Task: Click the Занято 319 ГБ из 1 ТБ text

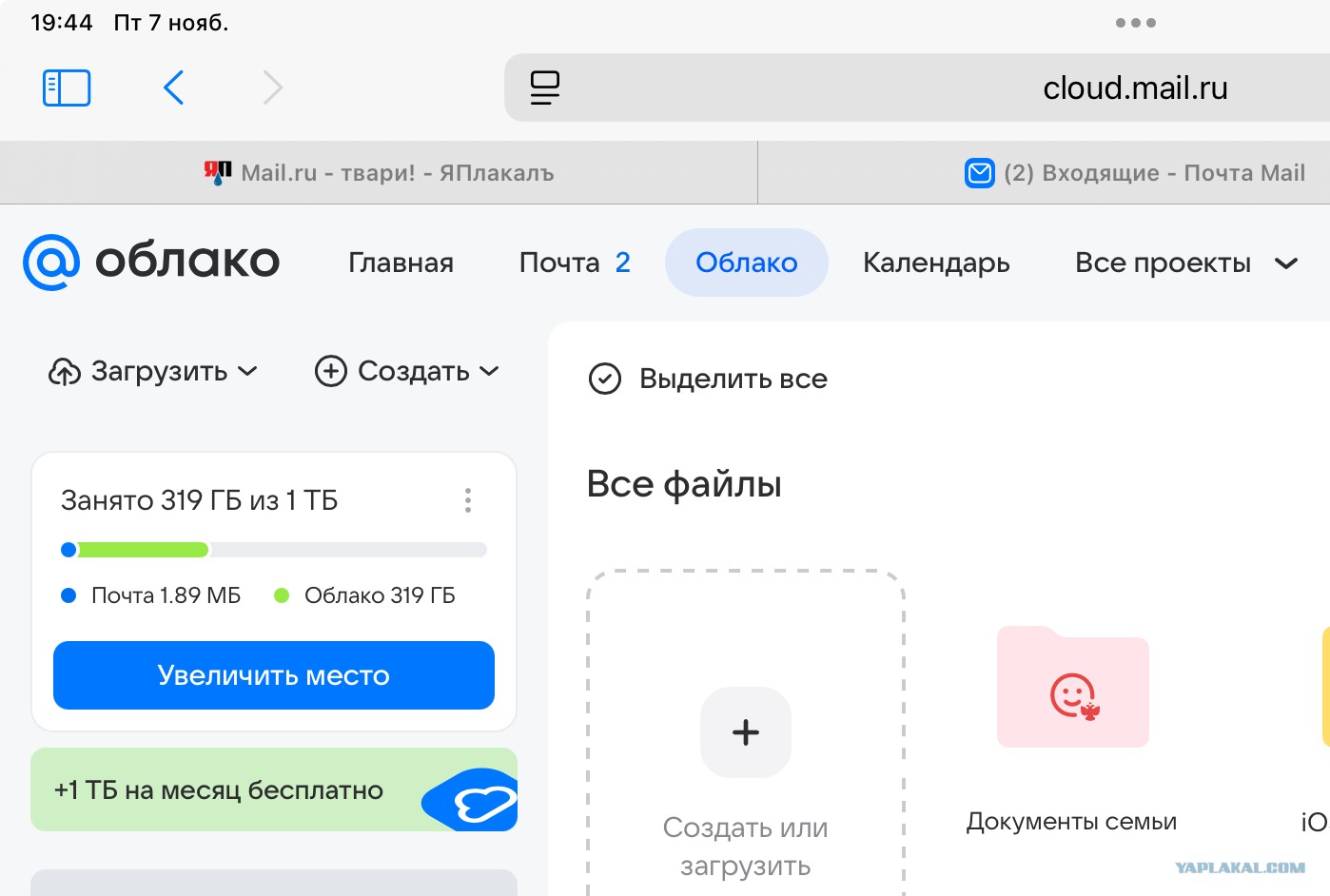Action: point(200,500)
